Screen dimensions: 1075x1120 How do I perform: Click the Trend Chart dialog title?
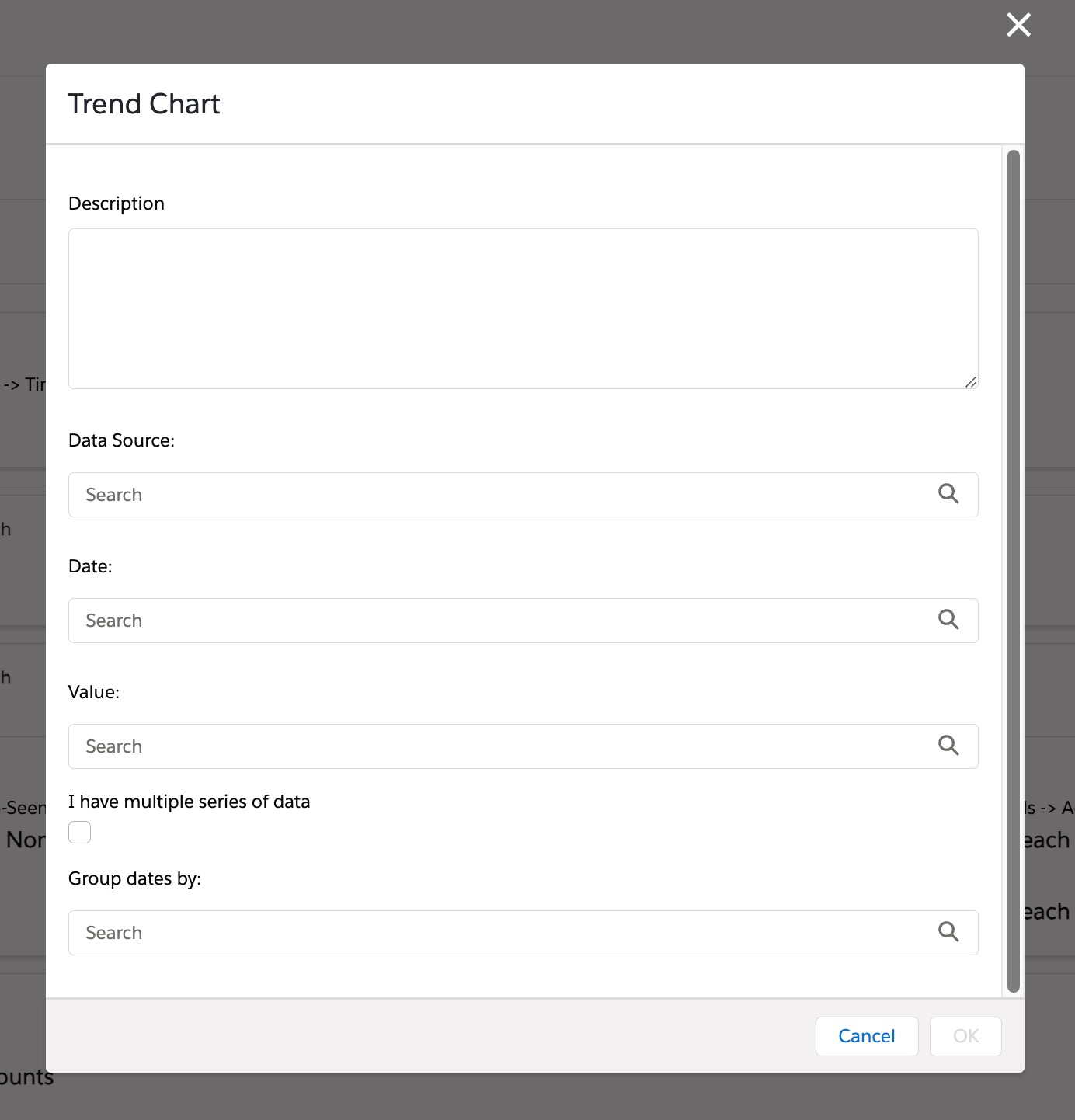click(x=144, y=104)
